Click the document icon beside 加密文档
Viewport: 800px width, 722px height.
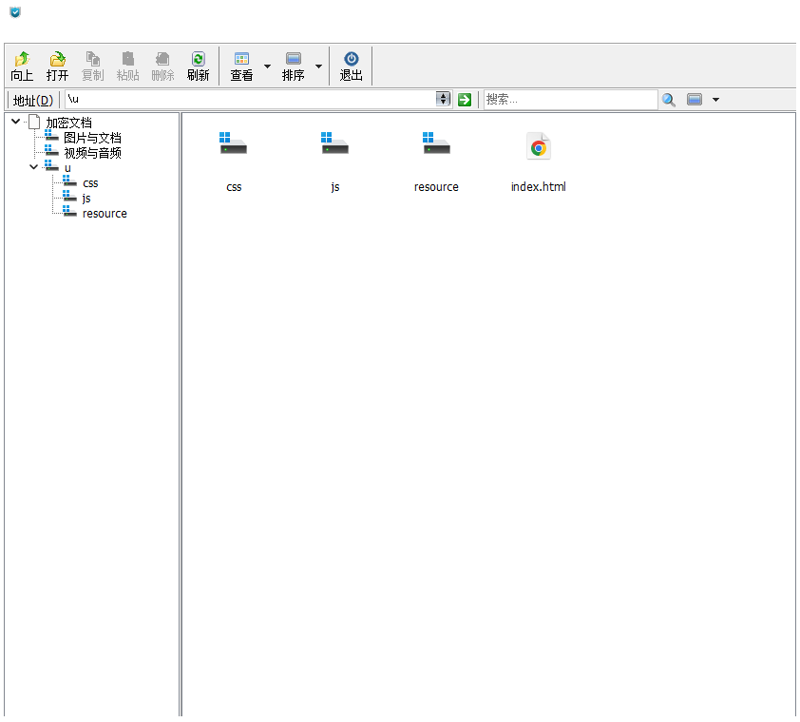tap(34, 122)
